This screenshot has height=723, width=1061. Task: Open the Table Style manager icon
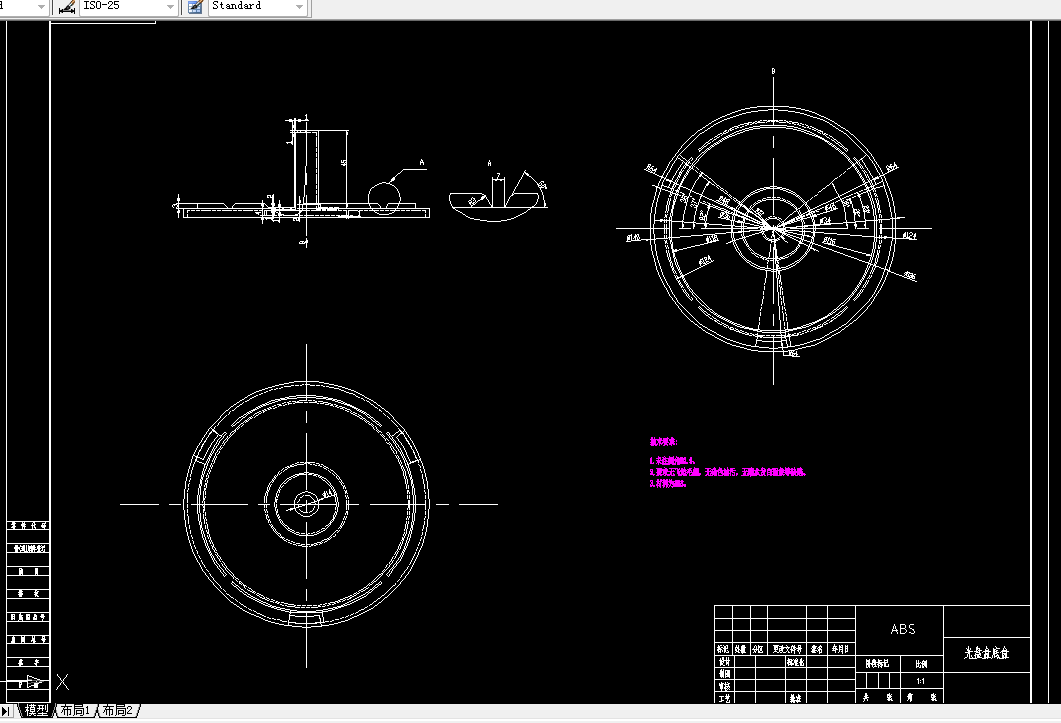point(195,7)
